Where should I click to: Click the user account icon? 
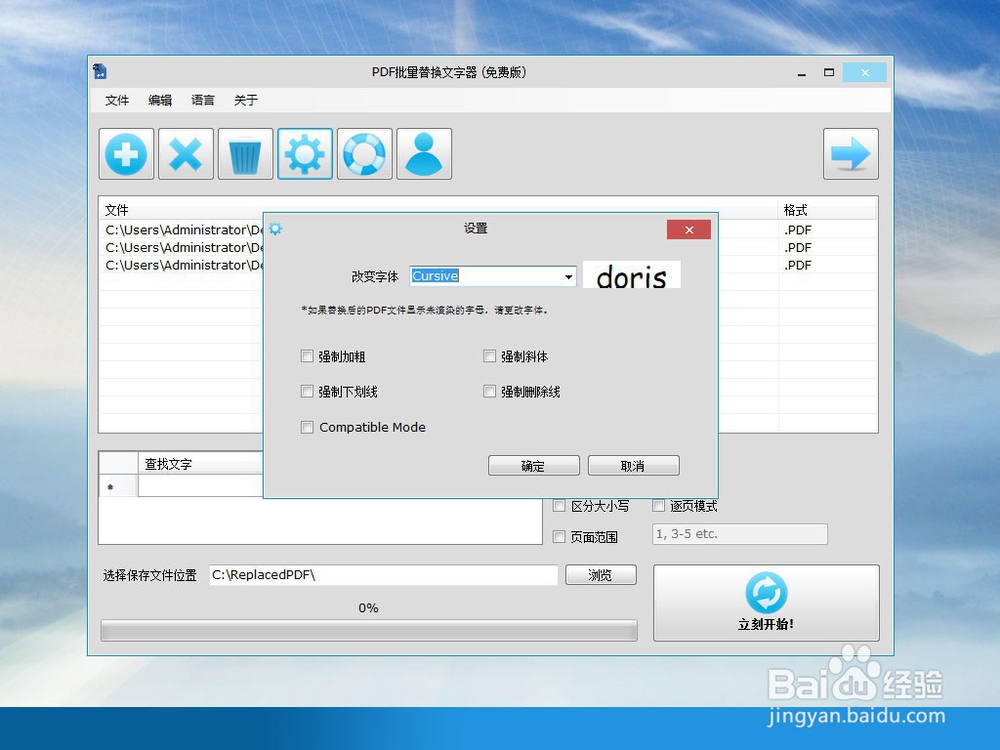coord(424,153)
